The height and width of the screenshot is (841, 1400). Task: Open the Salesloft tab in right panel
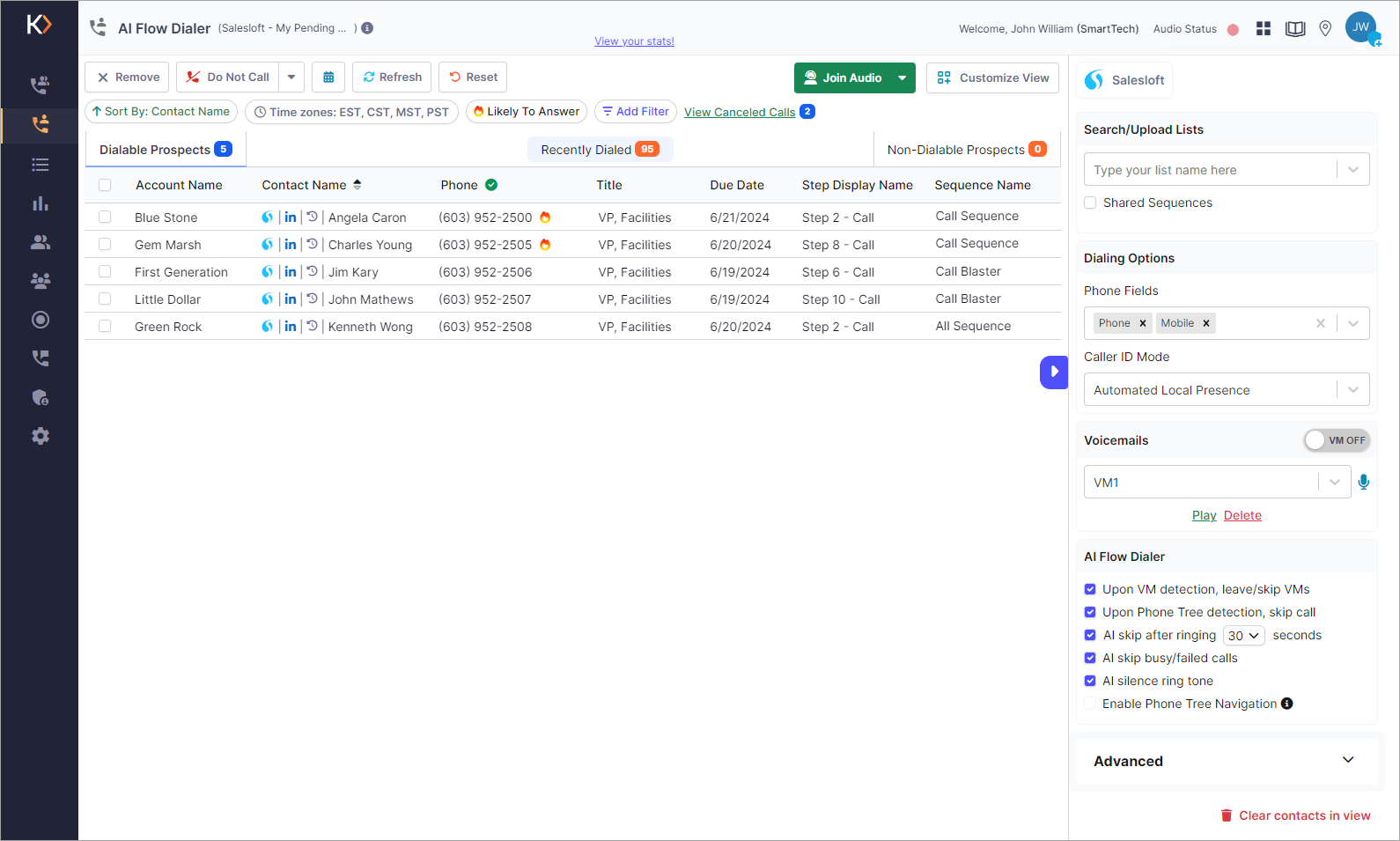click(1124, 80)
